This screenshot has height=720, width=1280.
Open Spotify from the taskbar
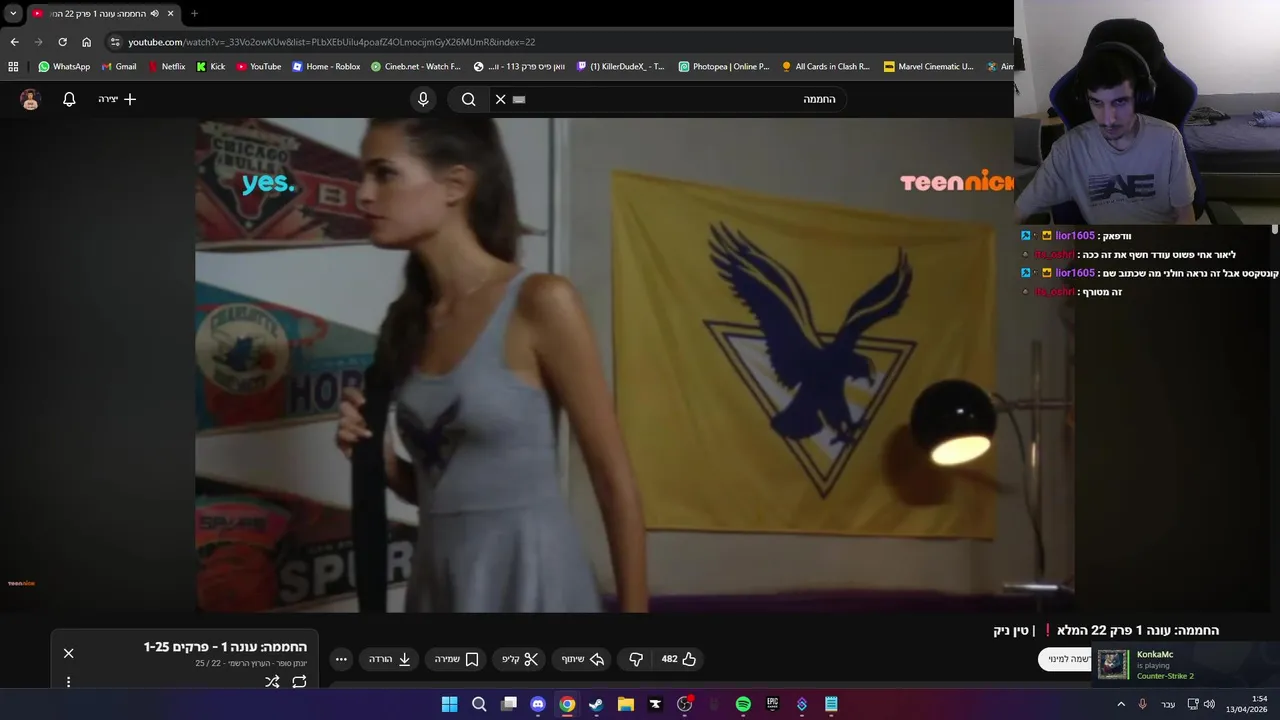coord(743,704)
